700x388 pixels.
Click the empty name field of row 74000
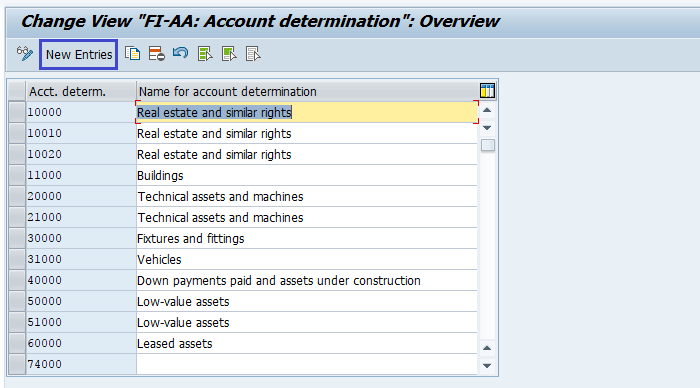pyautogui.click(x=307, y=364)
